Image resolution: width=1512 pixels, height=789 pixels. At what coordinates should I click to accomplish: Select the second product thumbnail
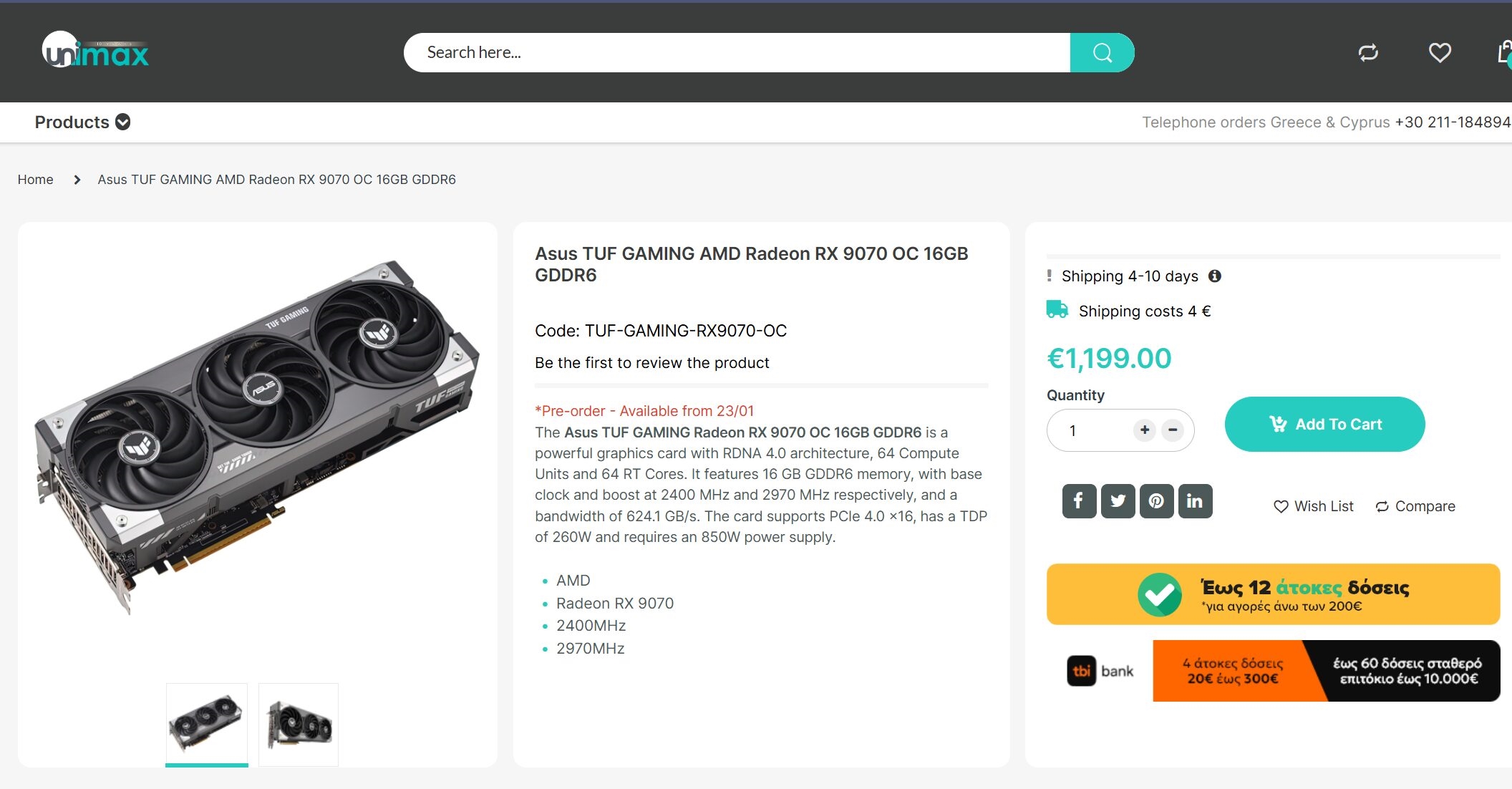299,724
